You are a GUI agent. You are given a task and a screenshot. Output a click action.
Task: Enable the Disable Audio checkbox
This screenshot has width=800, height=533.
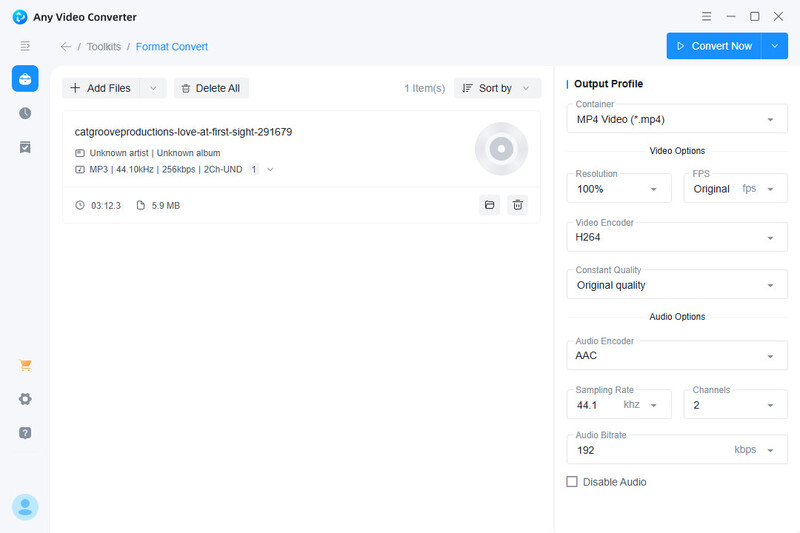pos(572,481)
